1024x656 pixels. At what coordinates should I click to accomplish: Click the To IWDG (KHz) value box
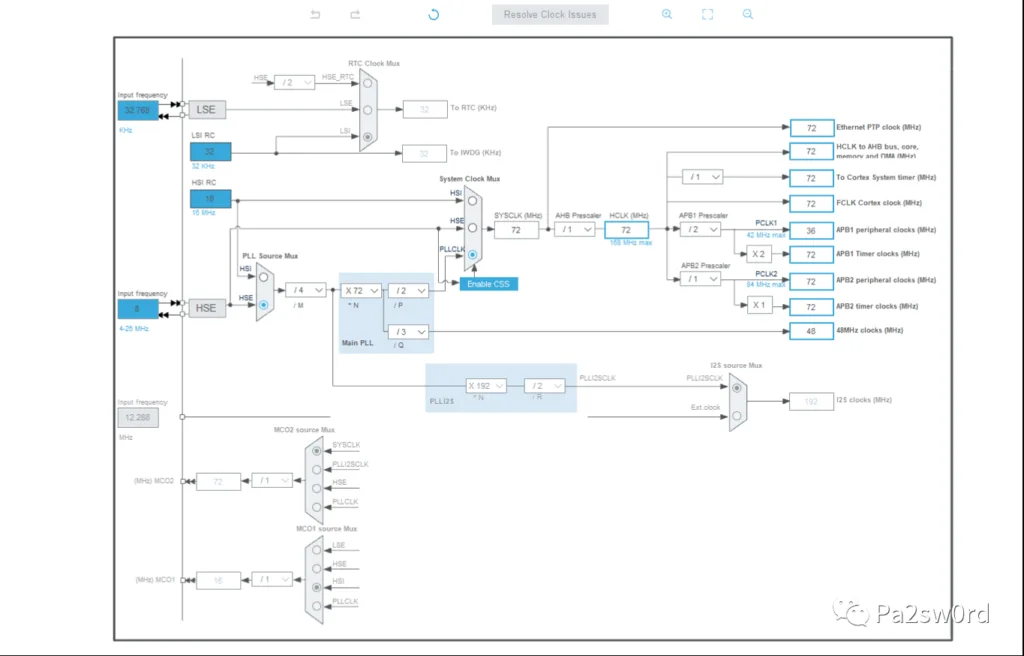tap(424, 154)
